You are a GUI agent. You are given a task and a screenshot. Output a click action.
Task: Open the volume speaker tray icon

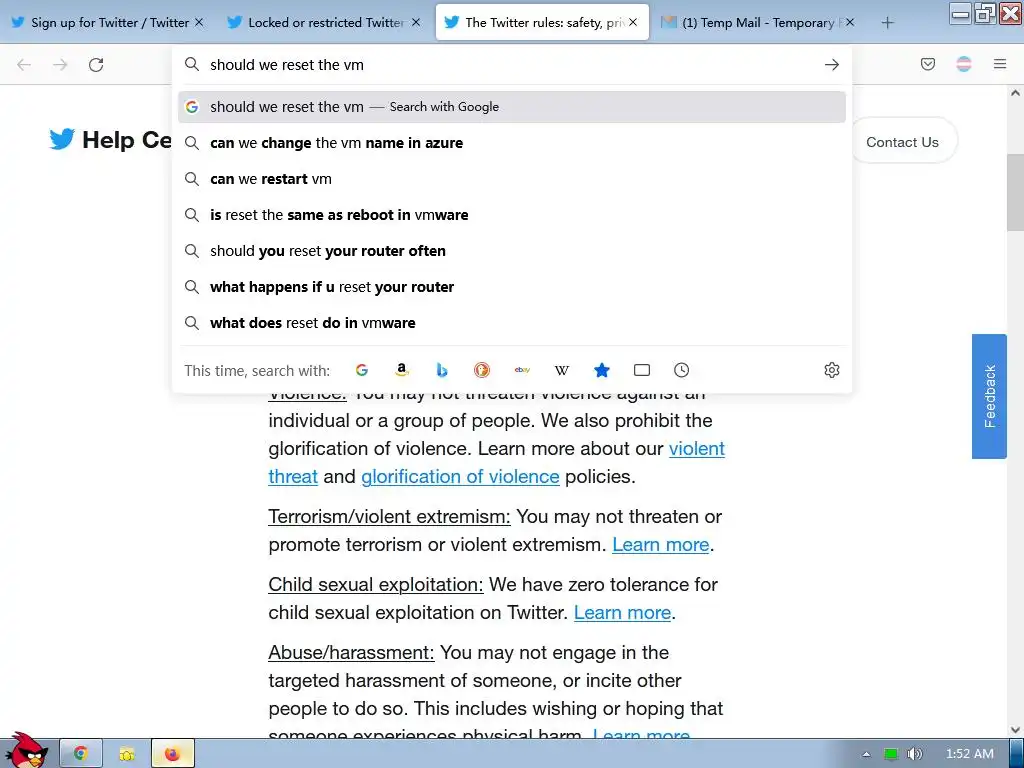[914, 754]
